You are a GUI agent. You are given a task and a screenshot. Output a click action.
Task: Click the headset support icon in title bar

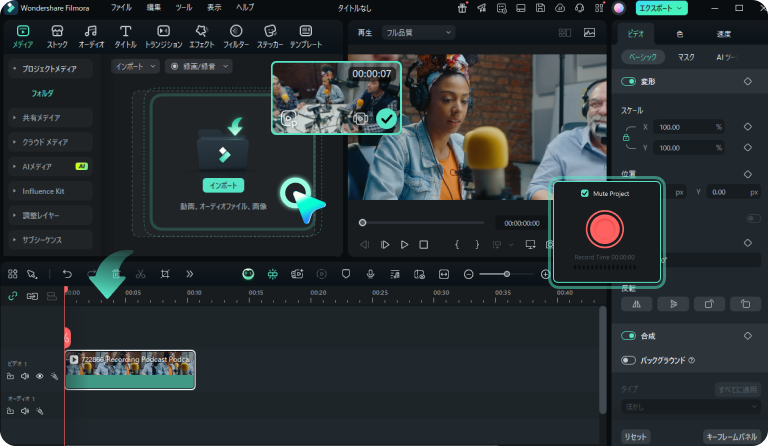pos(579,8)
